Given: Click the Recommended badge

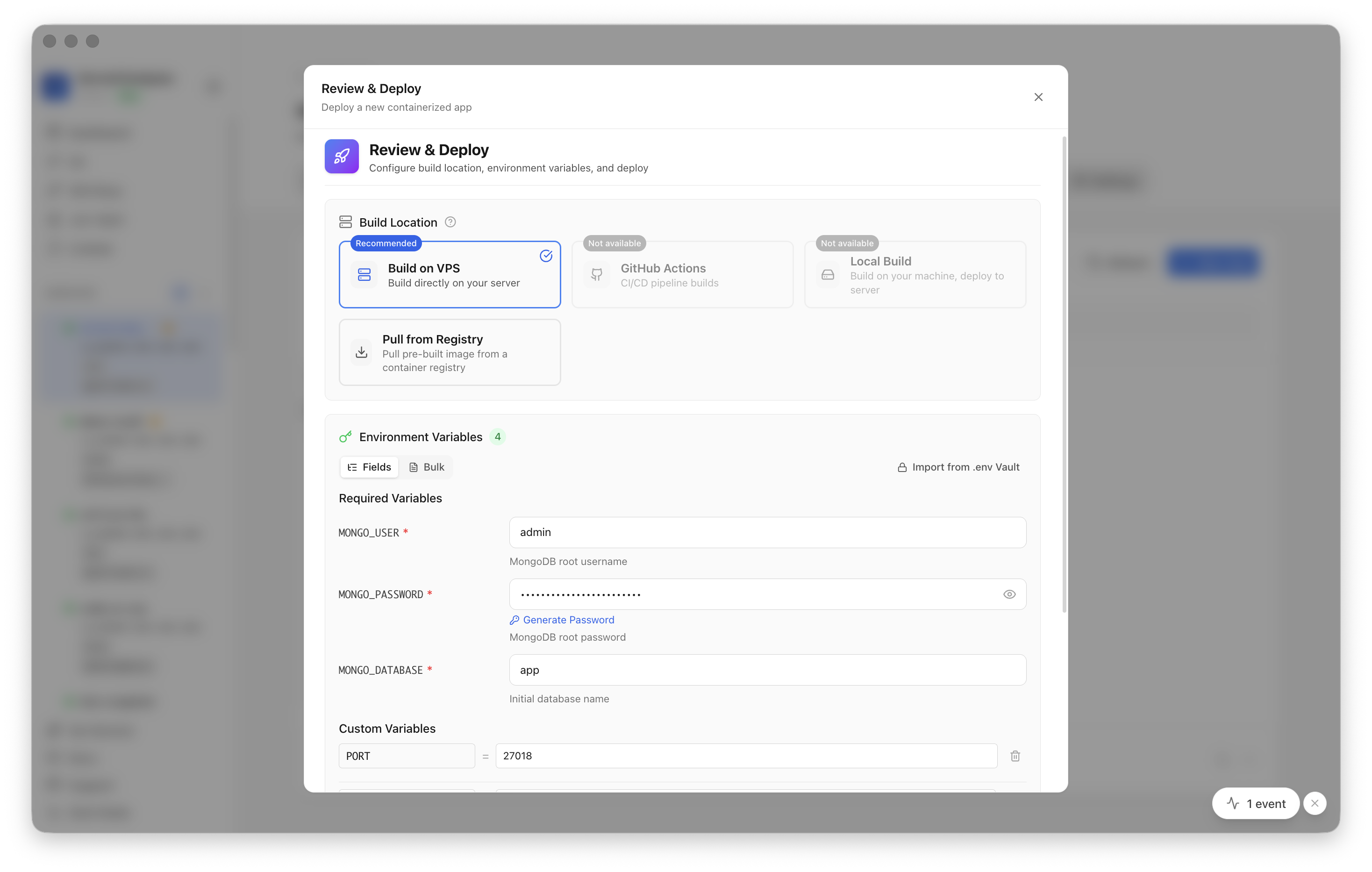Looking at the screenshot, I should tap(386, 243).
